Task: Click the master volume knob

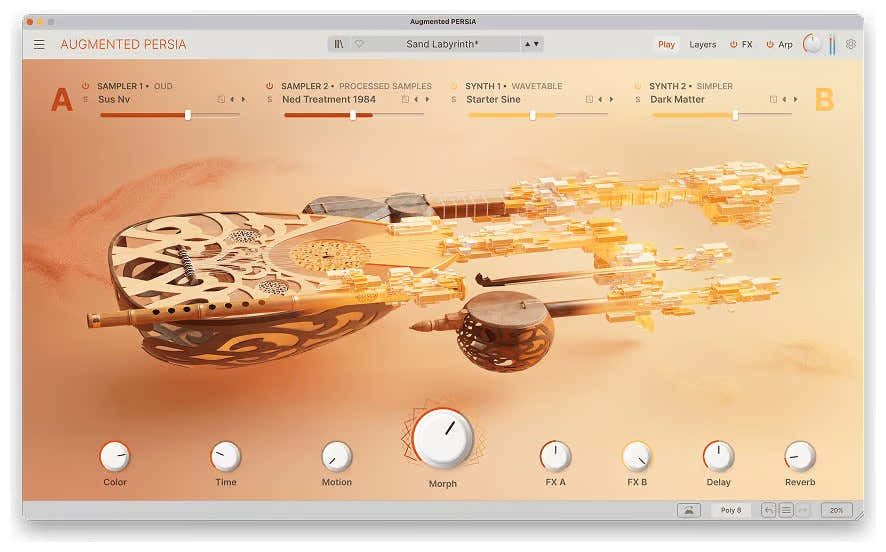Action: (812, 44)
